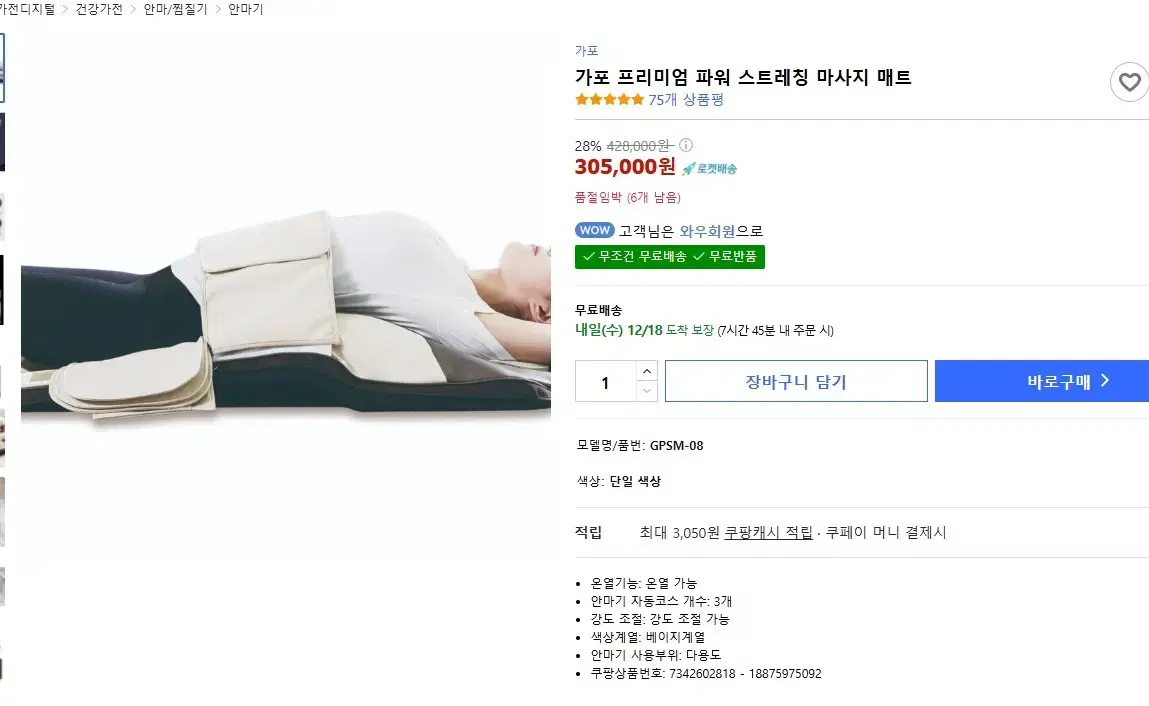Click the WOW membership badge
The width and height of the screenshot is (1149, 706).
pos(594,230)
